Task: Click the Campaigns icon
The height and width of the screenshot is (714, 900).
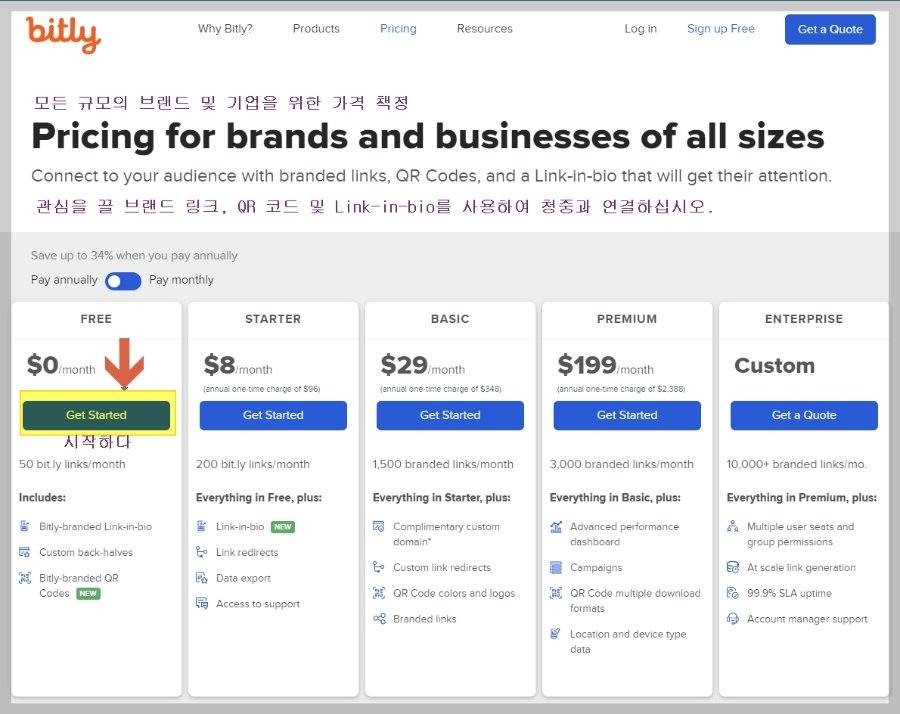Action: tap(556, 568)
